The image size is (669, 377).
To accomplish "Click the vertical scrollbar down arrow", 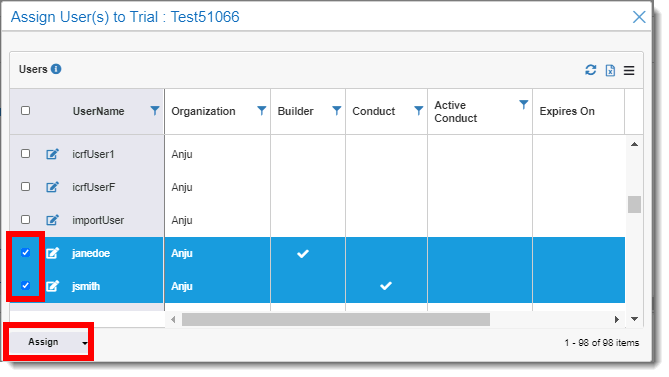I will click(634, 319).
